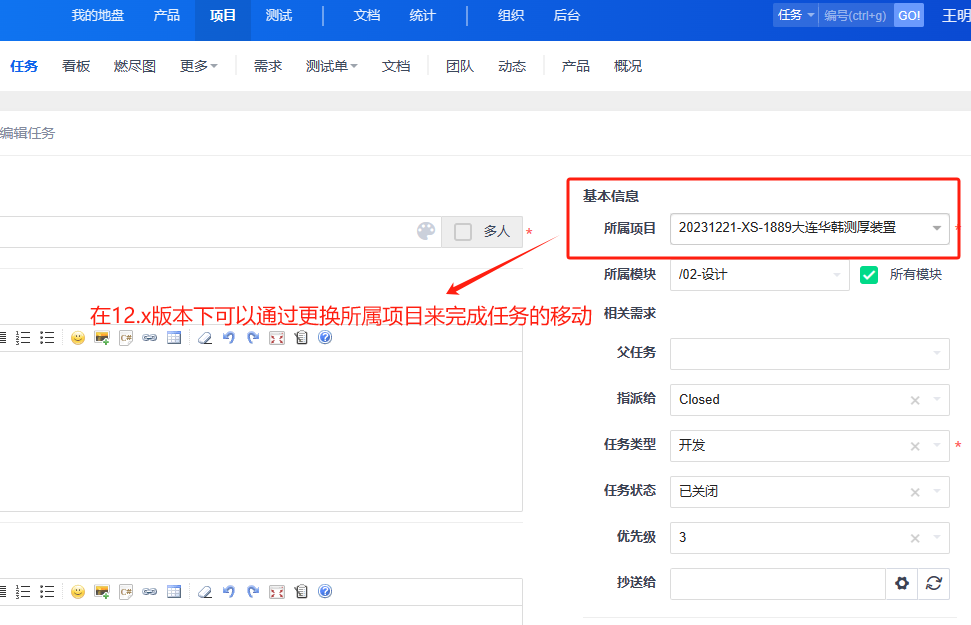Click the hyperlink icon in the lower editor toolbar
The image size is (971, 625).
(150, 592)
